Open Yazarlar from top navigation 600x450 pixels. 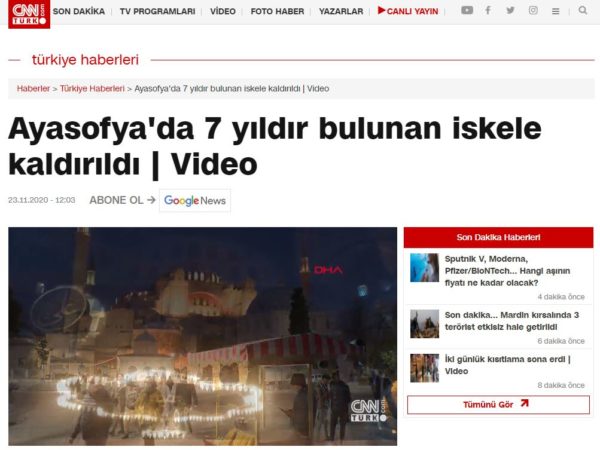(341, 11)
